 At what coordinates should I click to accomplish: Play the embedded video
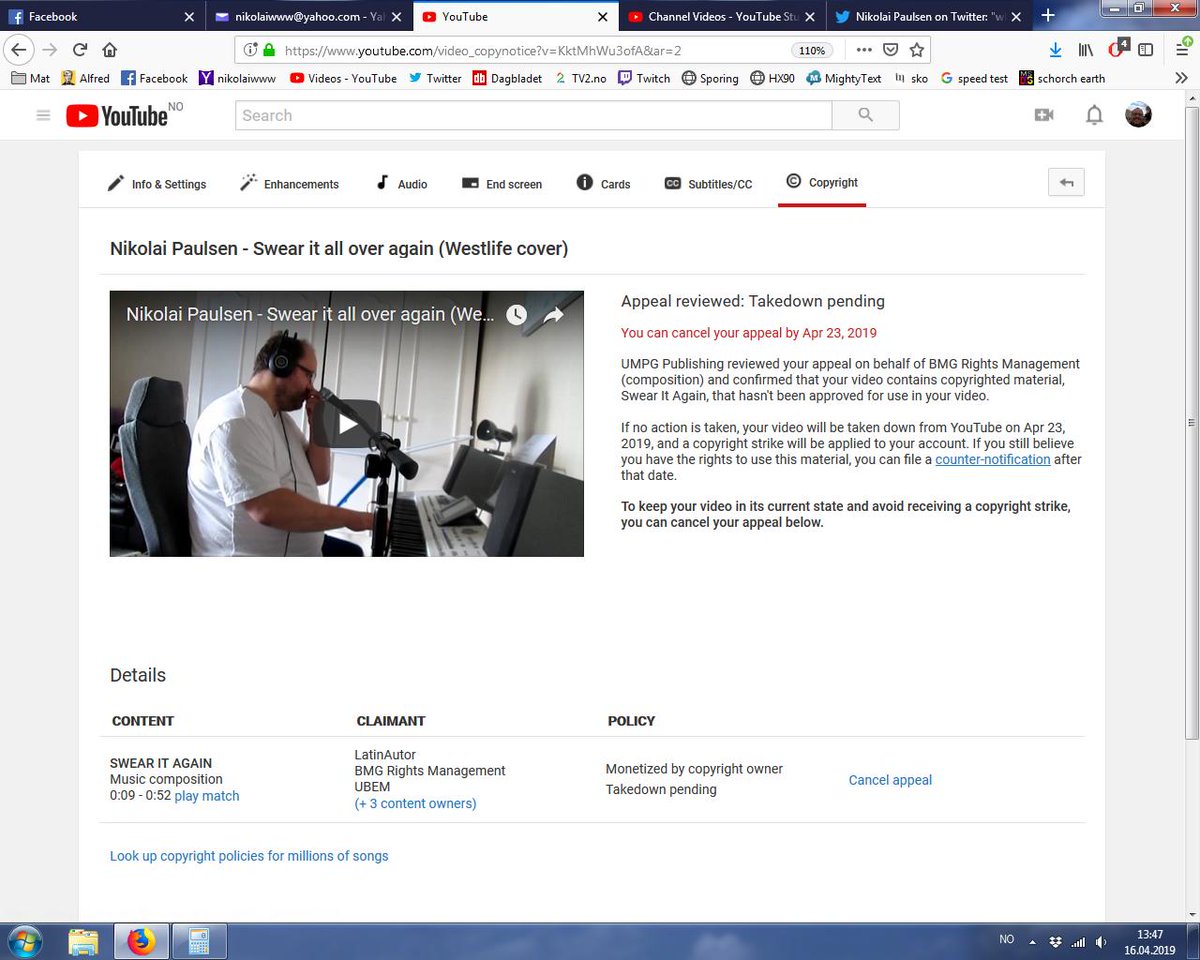[347, 424]
